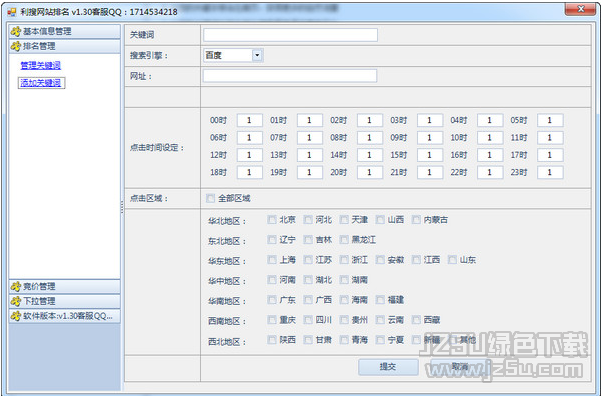
Task: Open the 基本信息管理 section
Action: (64, 31)
